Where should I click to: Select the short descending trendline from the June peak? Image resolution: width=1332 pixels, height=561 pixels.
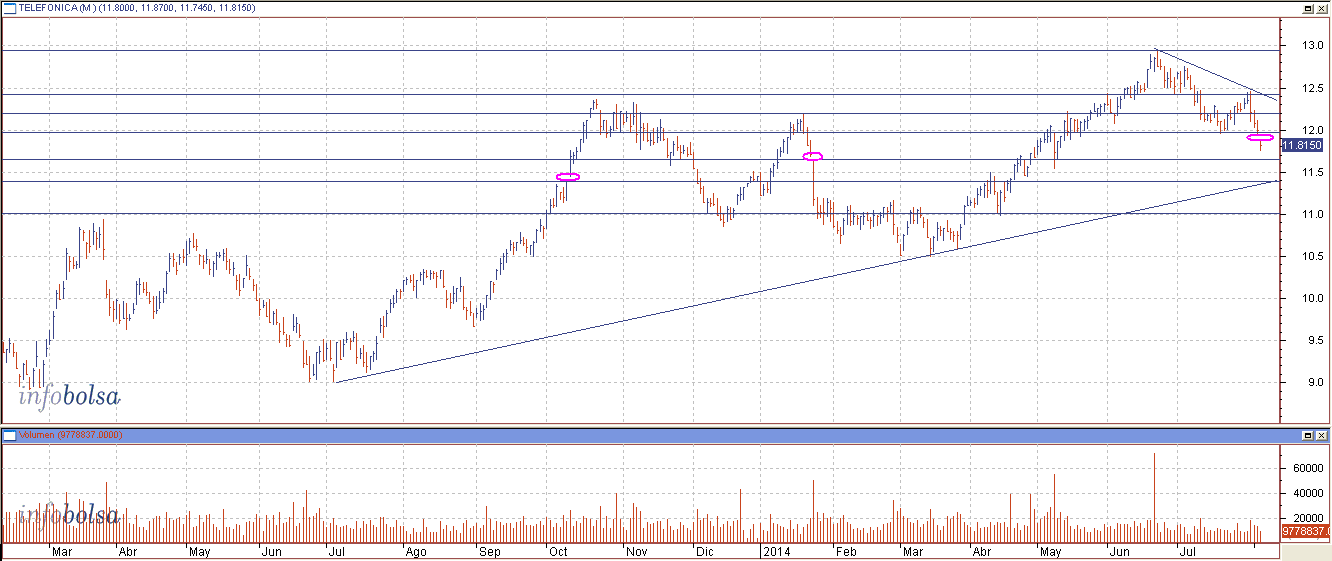(1216, 74)
